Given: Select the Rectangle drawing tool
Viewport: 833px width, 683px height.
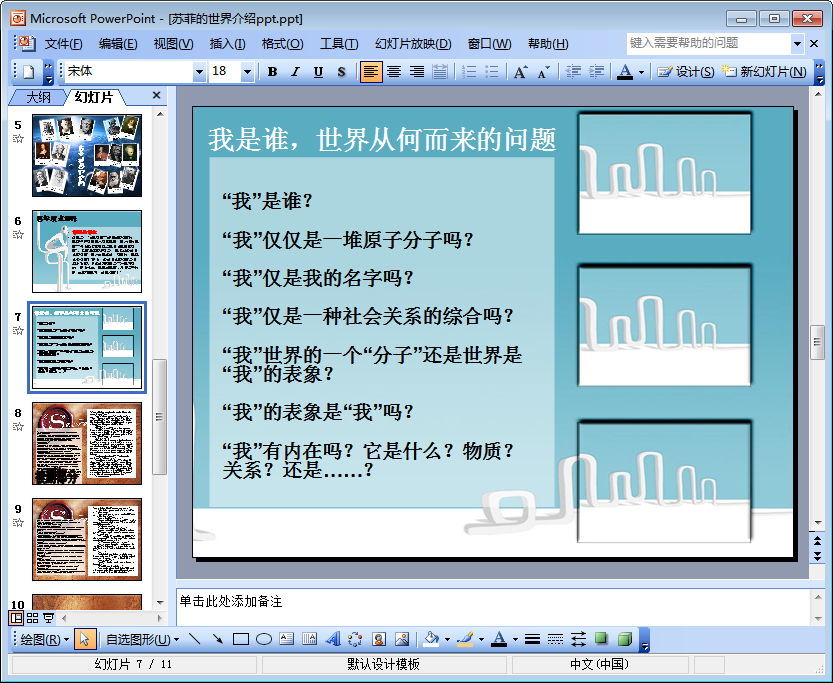Looking at the screenshot, I should (241, 639).
